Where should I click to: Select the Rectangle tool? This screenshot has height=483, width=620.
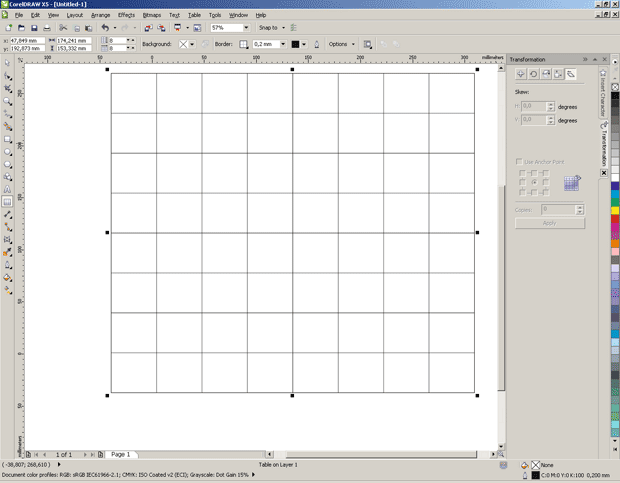(x=7, y=139)
